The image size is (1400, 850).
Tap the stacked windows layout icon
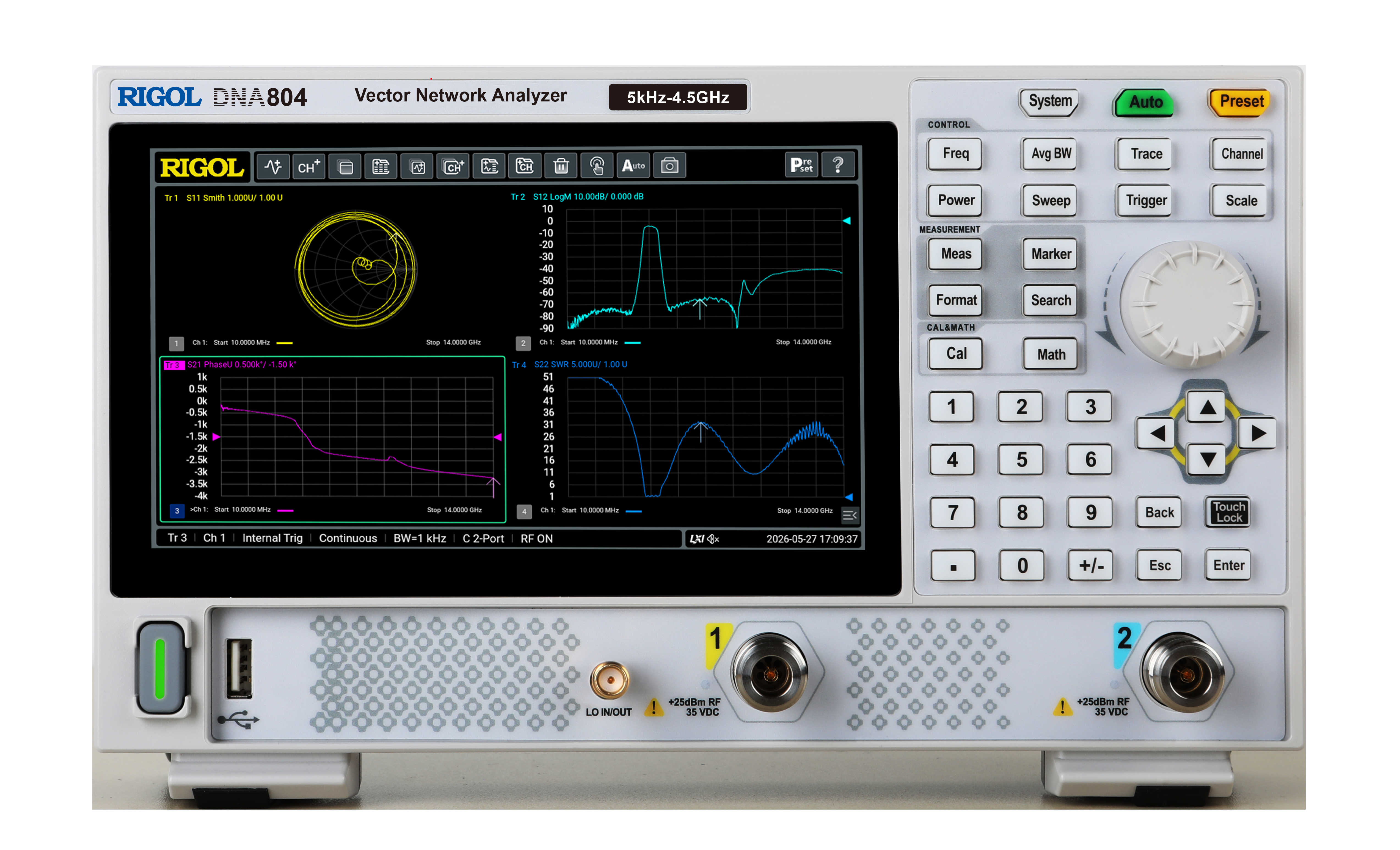coord(345,167)
